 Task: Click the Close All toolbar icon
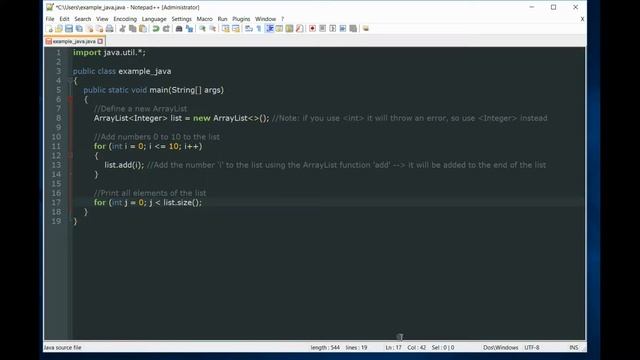pyautogui.click(x=100, y=29)
